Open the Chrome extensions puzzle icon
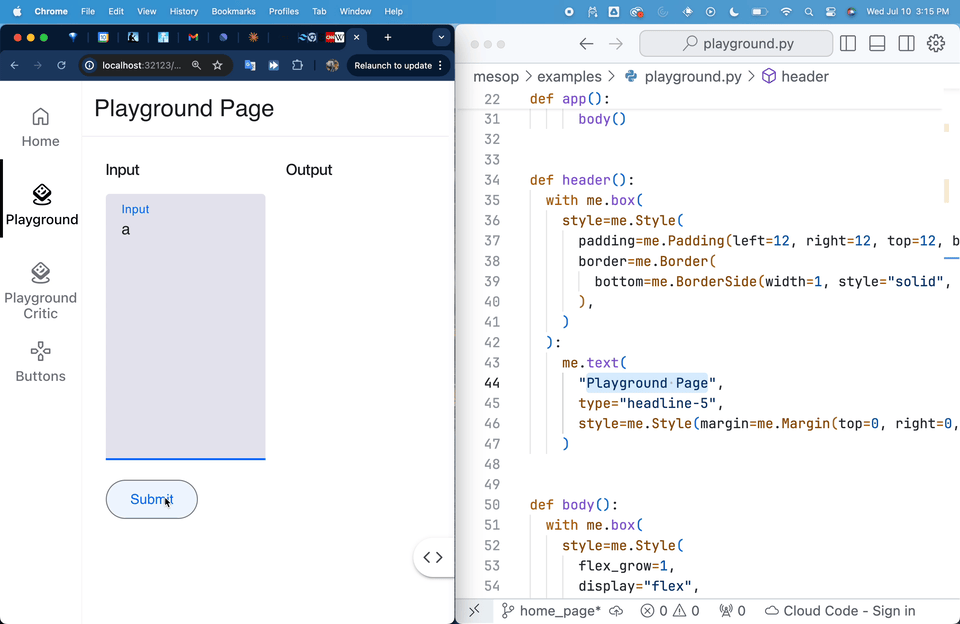 coord(297,63)
